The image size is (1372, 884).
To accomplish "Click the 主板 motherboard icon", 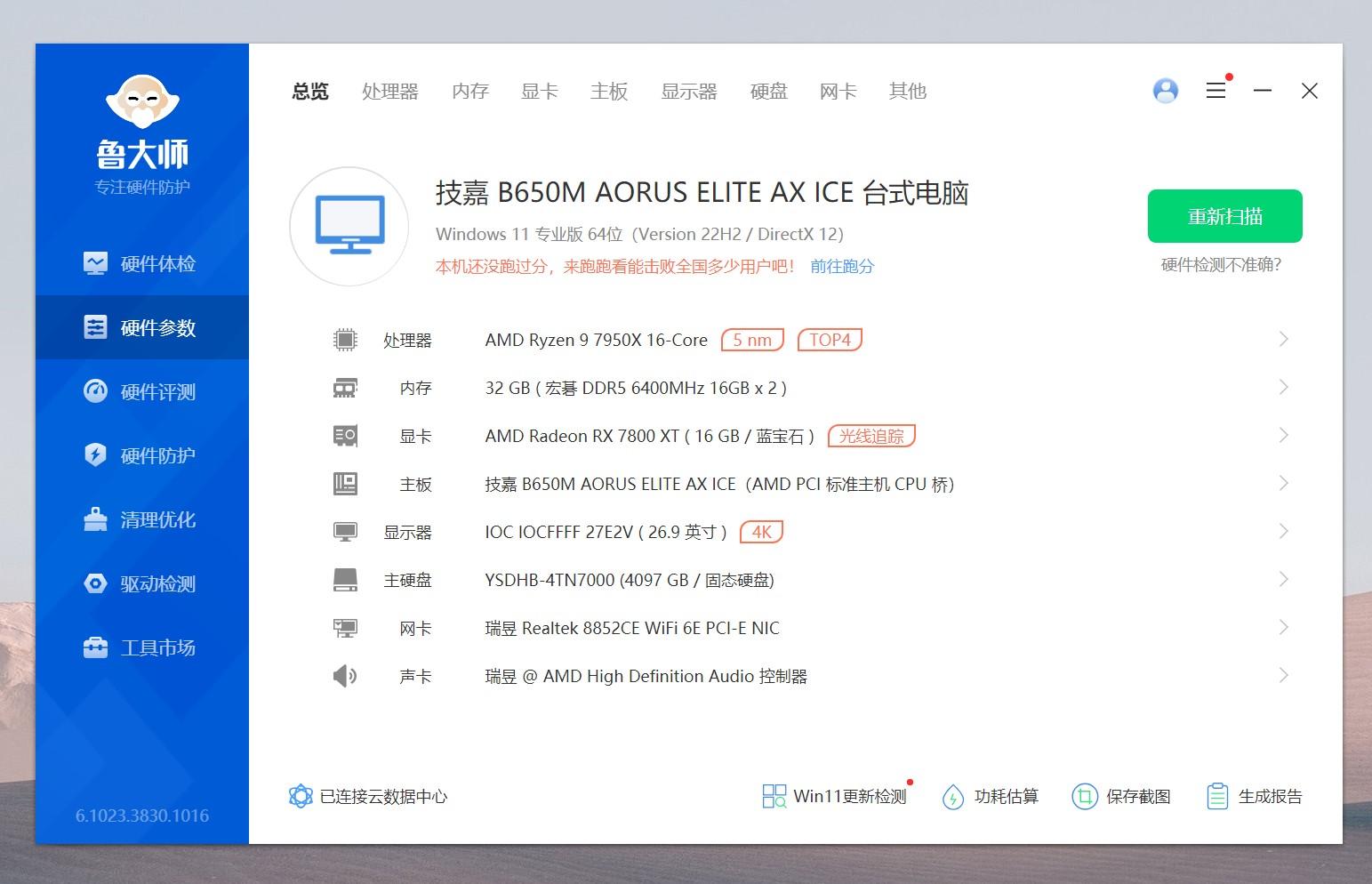I will [345, 484].
